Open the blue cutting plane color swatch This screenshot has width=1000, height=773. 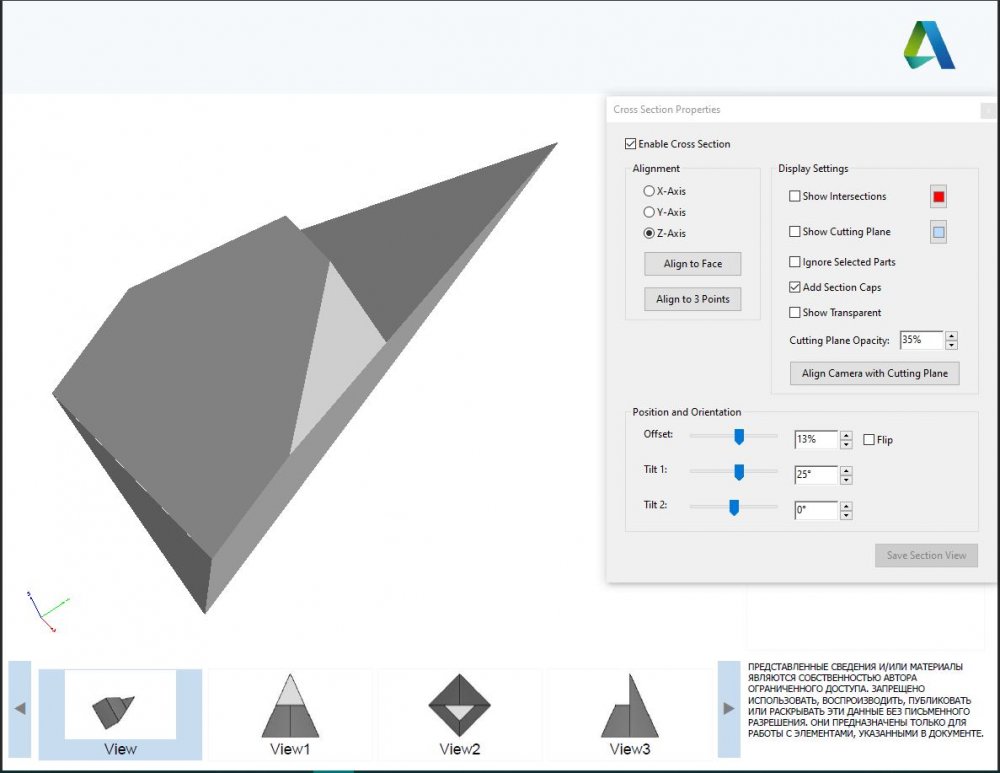pos(938,232)
